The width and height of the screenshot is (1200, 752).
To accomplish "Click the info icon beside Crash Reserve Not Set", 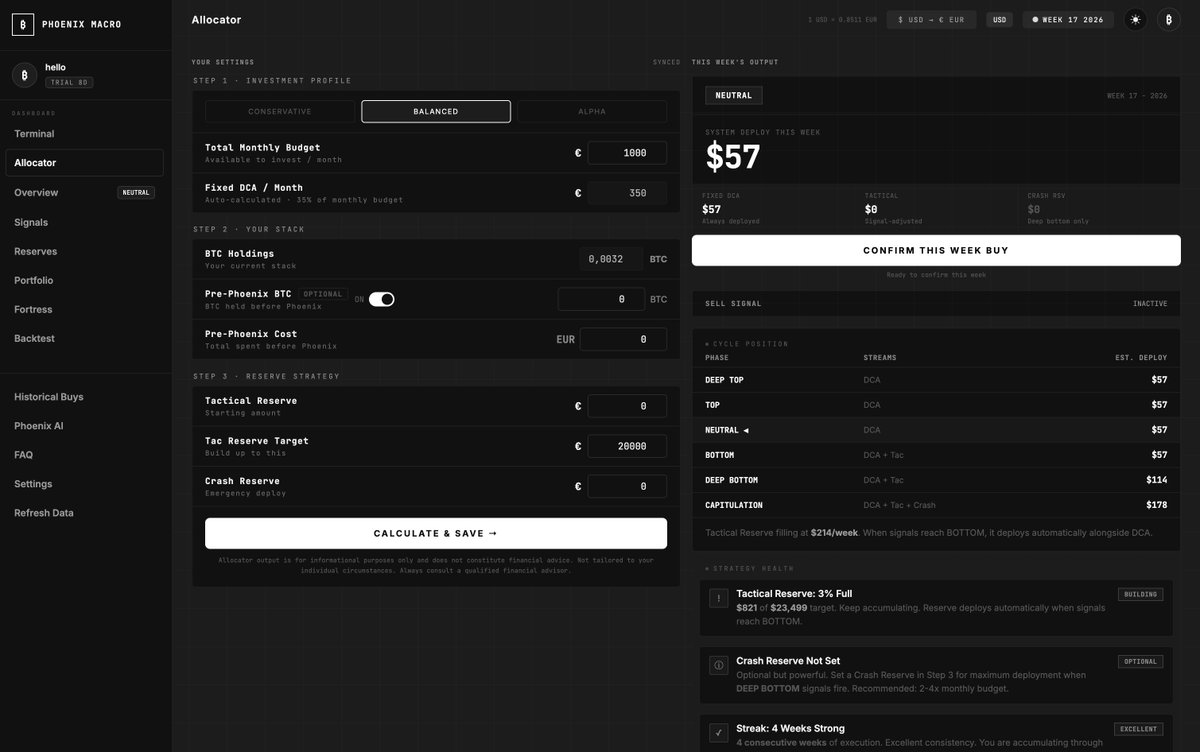I will pos(719,665).
